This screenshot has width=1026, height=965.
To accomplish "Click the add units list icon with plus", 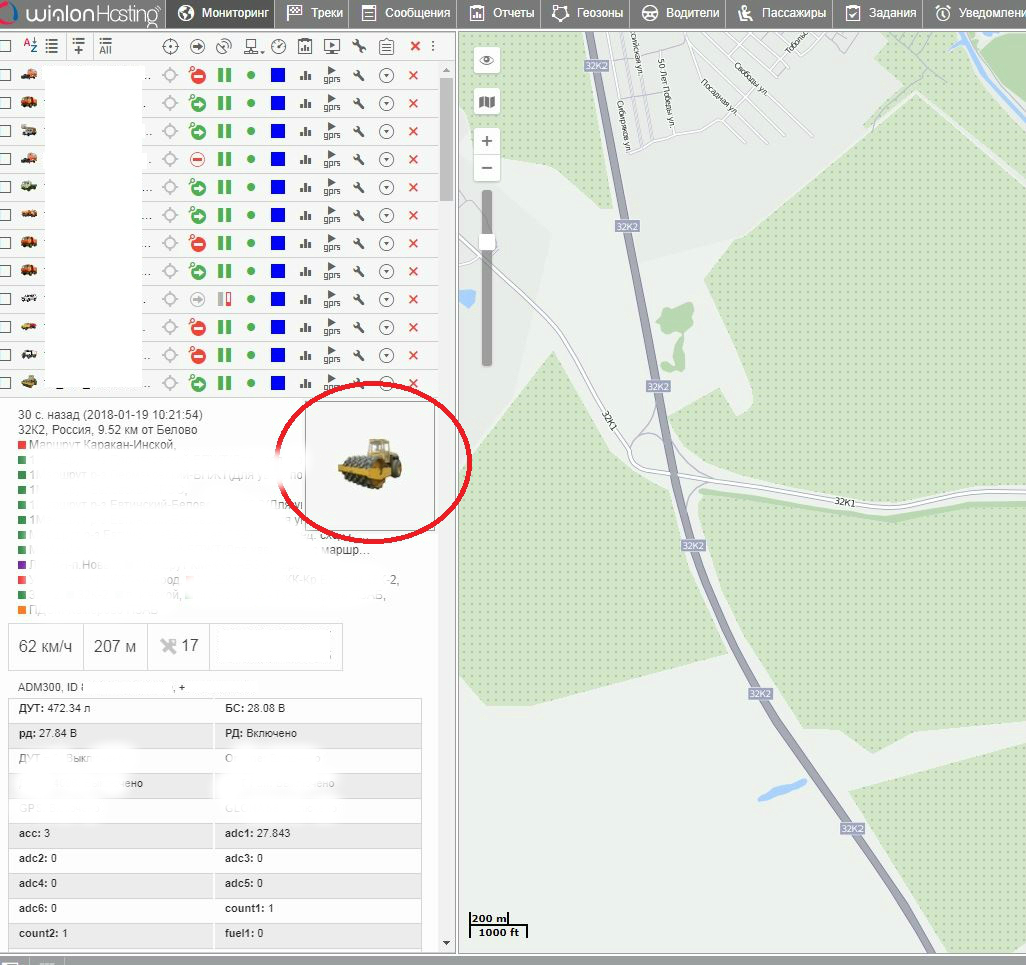I will [x=78, y=46].
